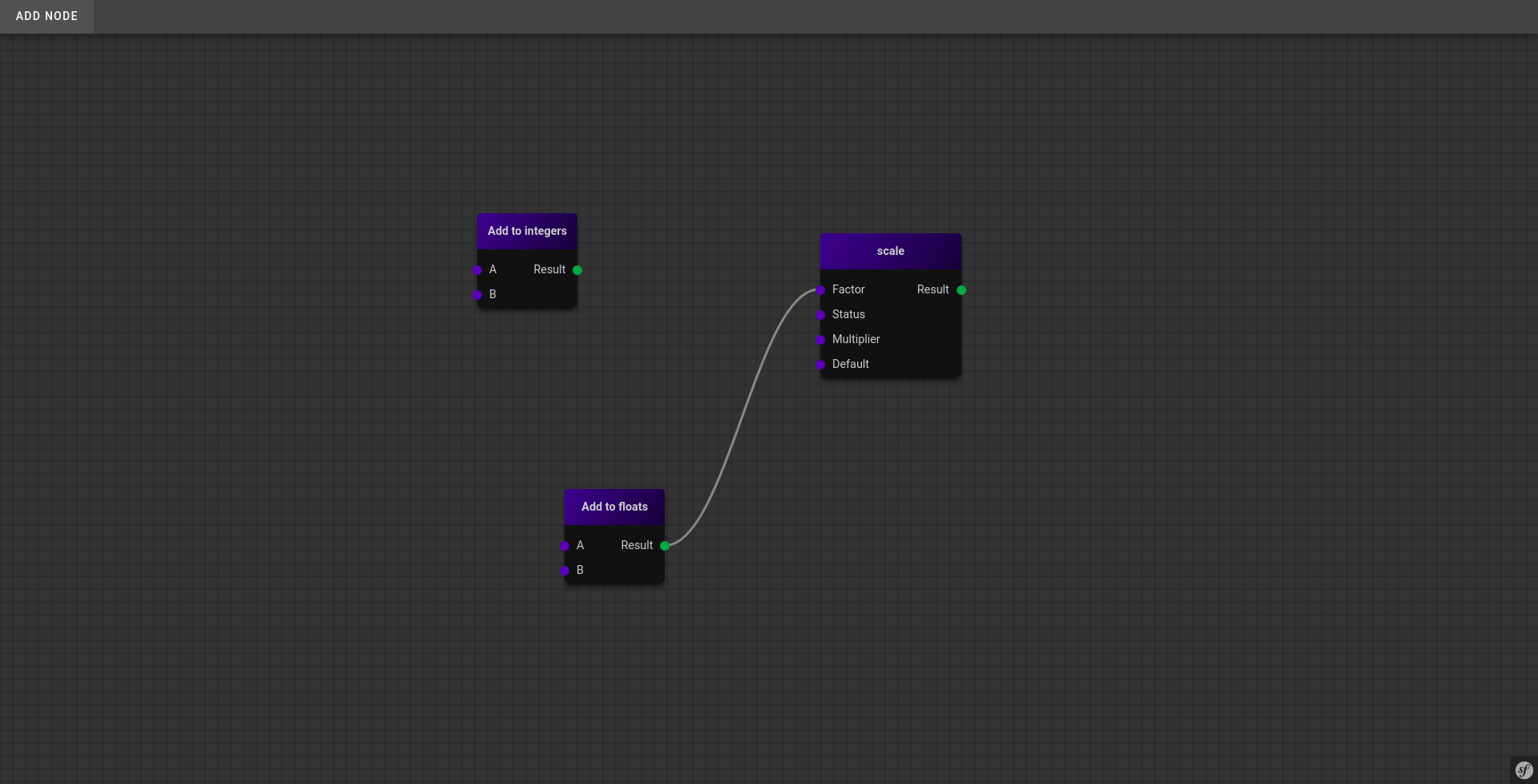The image size is (1538, 784).
Task: Select the wire connecting floats Result to Factor
Action: pos(743,417)
